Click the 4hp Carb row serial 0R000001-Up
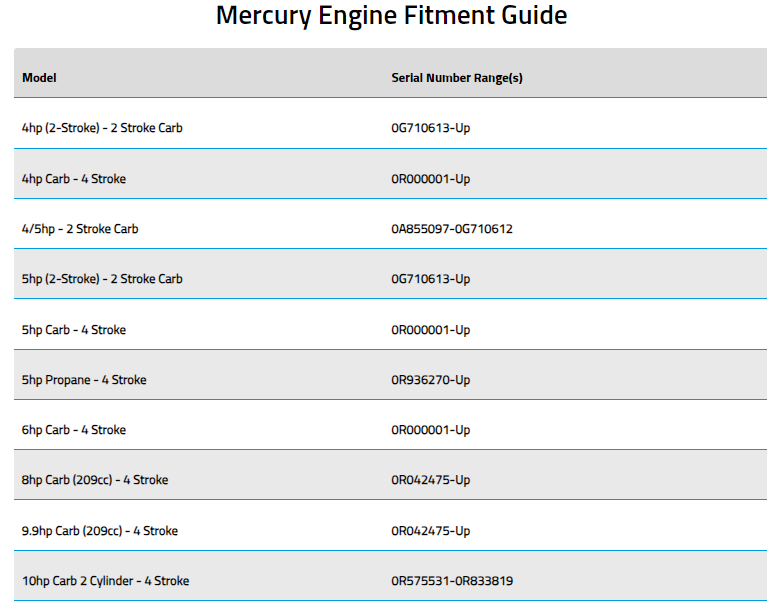The image size is (767, 604). 430,179
